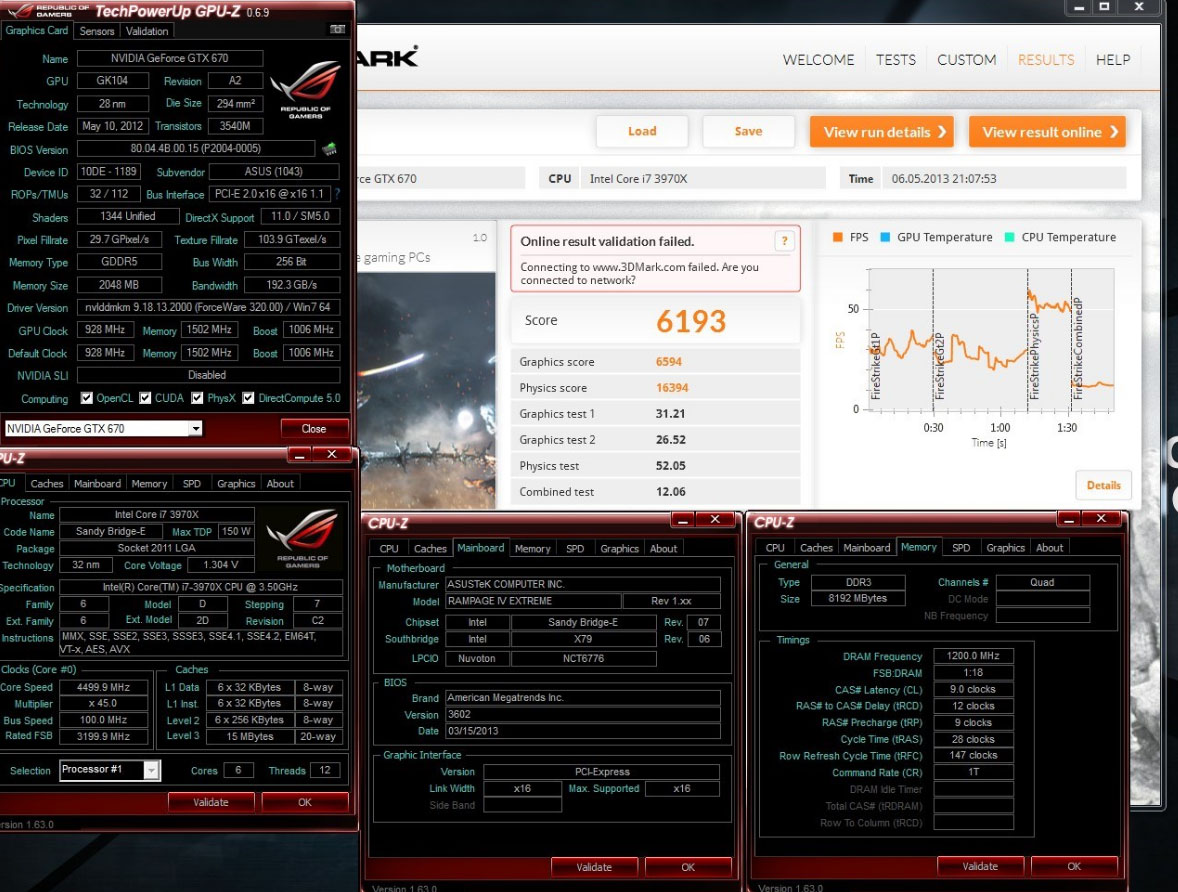This screenshot has height=892, width=1178.
Task: Click the Core Speed value 4499.9 MHz
Action: pyautogui.click(x=104, y=687)
